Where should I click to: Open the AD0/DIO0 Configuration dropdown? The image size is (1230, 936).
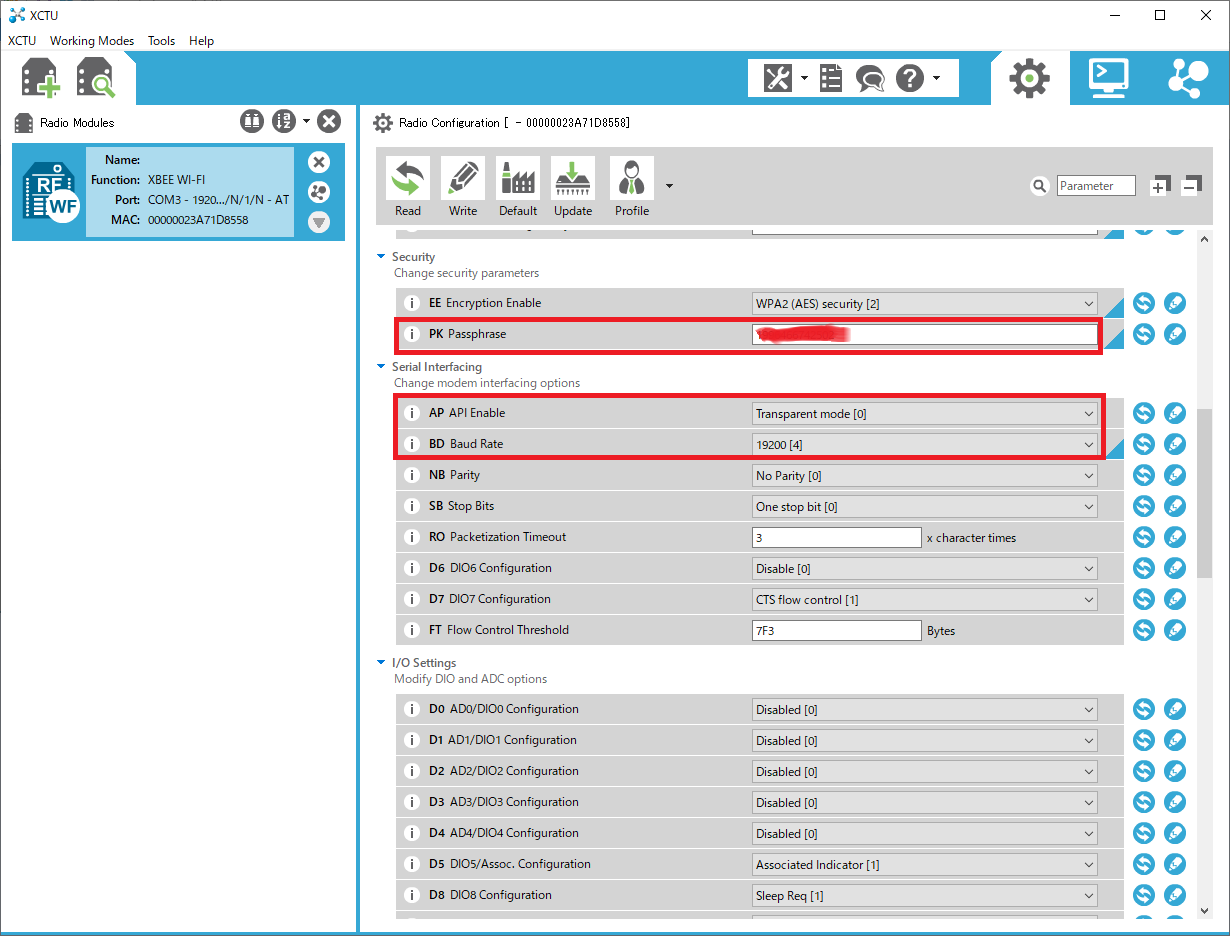(924, 709)
